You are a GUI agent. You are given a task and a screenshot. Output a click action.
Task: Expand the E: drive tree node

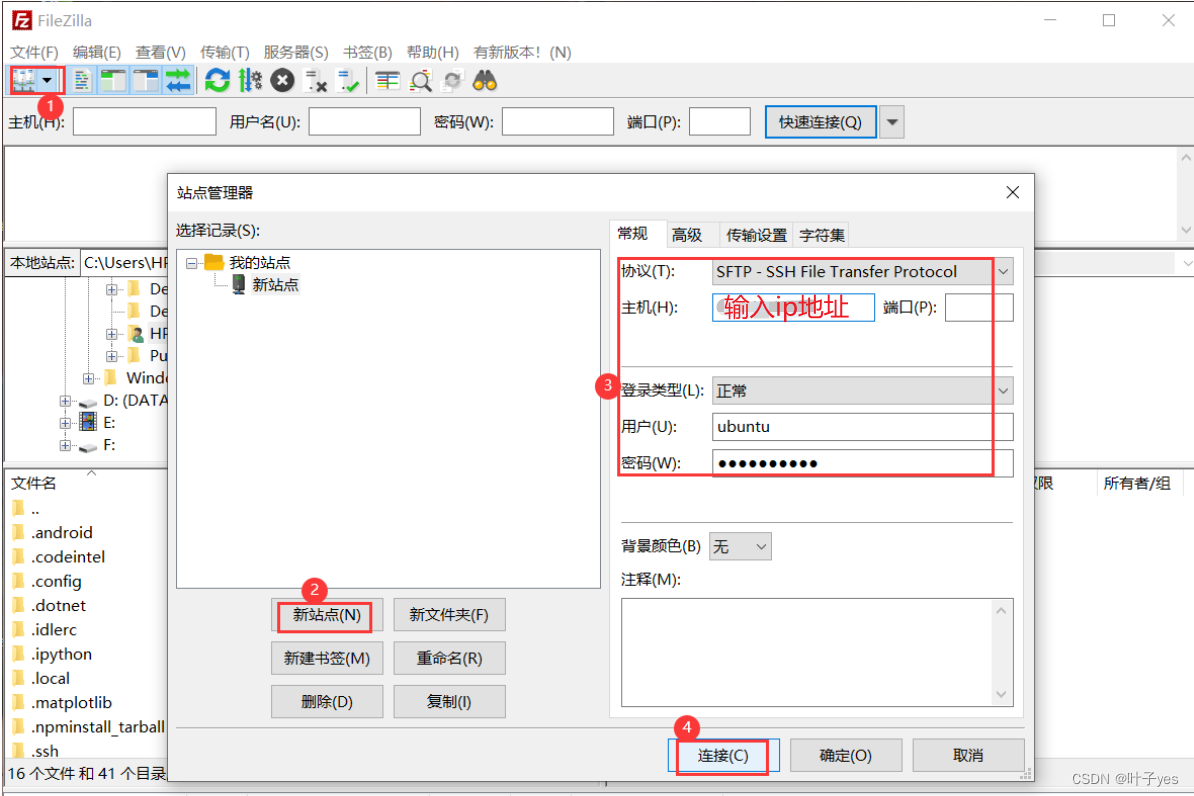(65, 423)
